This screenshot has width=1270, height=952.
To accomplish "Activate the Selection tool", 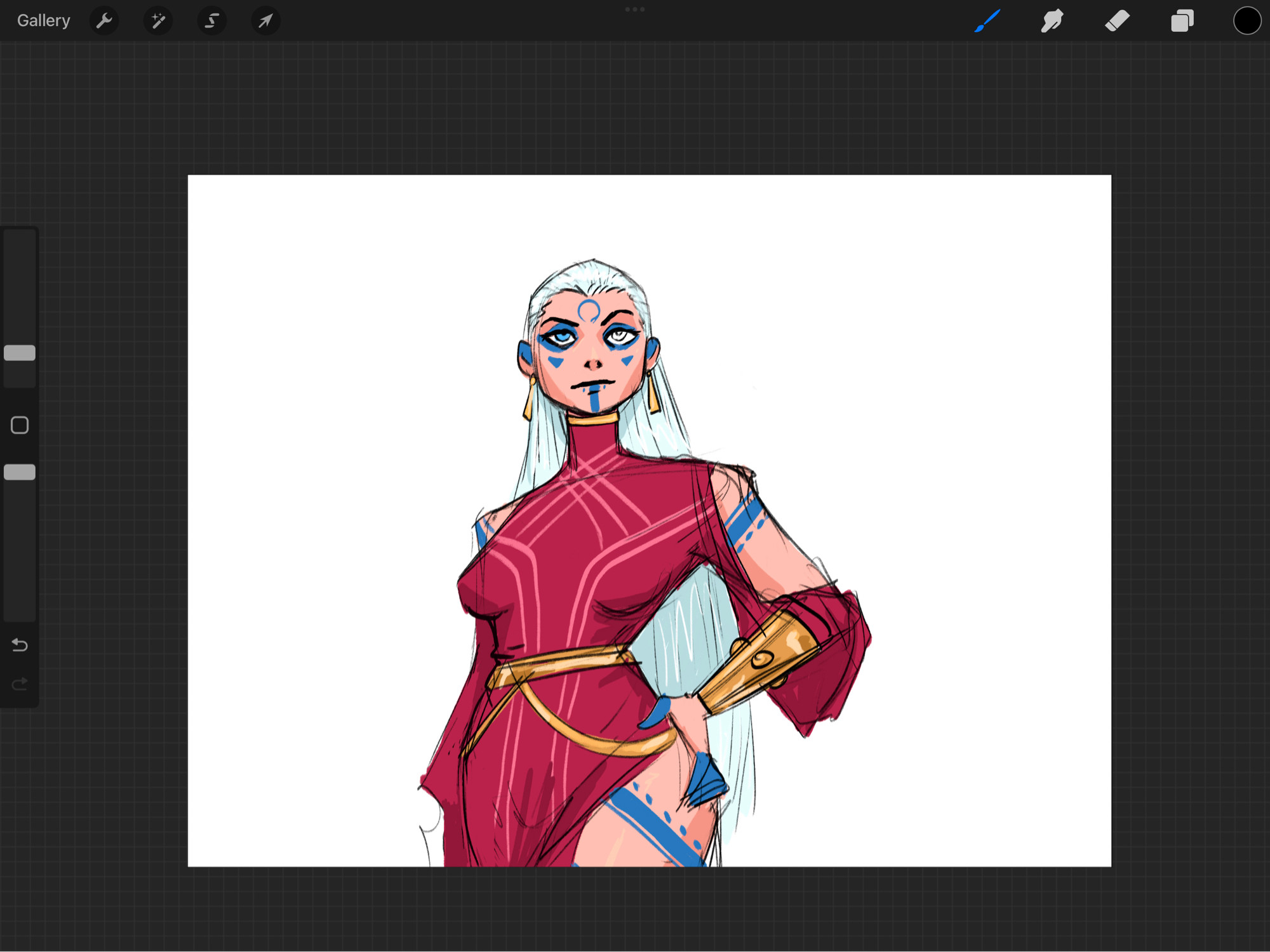I will tap(212, 21).
